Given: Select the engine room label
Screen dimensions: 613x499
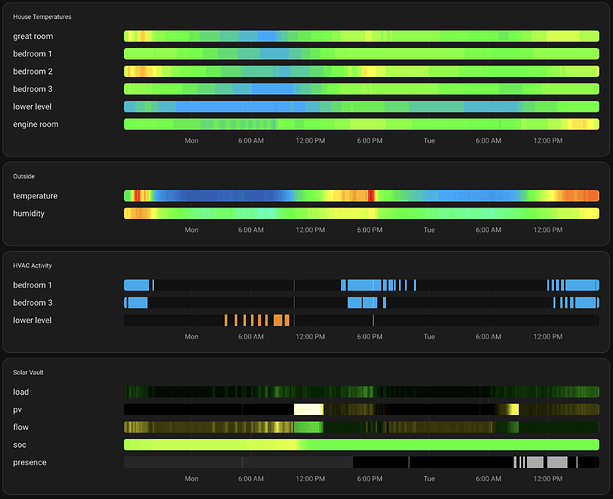Looking at the screenshot, I should tap(36, 124).
